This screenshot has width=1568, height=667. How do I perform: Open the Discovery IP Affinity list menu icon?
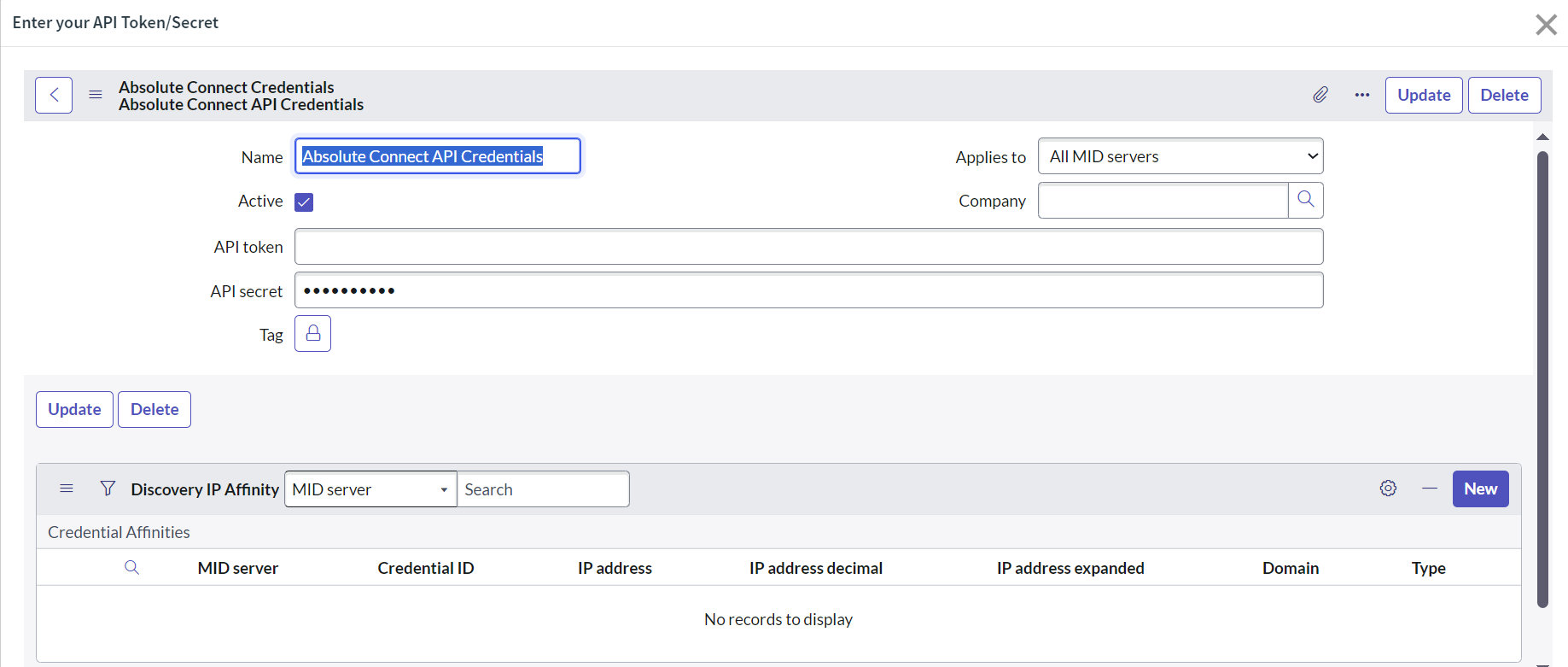[67, 489]
